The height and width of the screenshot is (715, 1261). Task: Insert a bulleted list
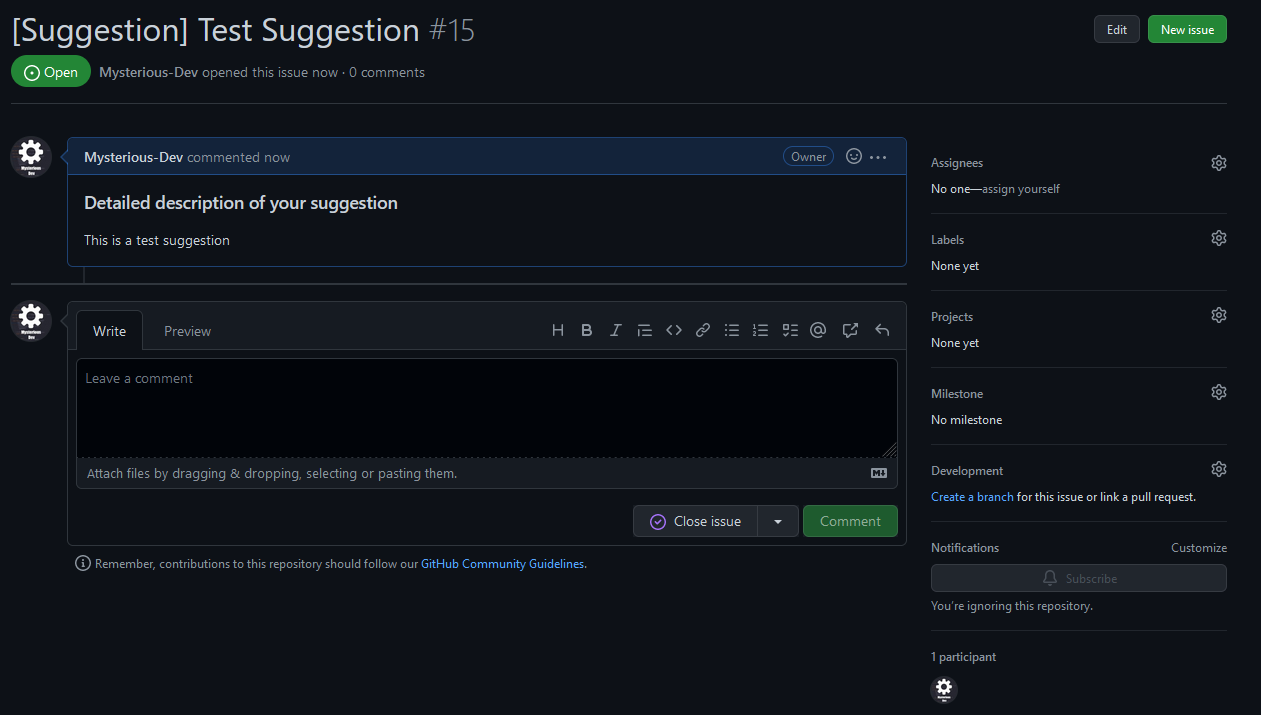(732, 330)
